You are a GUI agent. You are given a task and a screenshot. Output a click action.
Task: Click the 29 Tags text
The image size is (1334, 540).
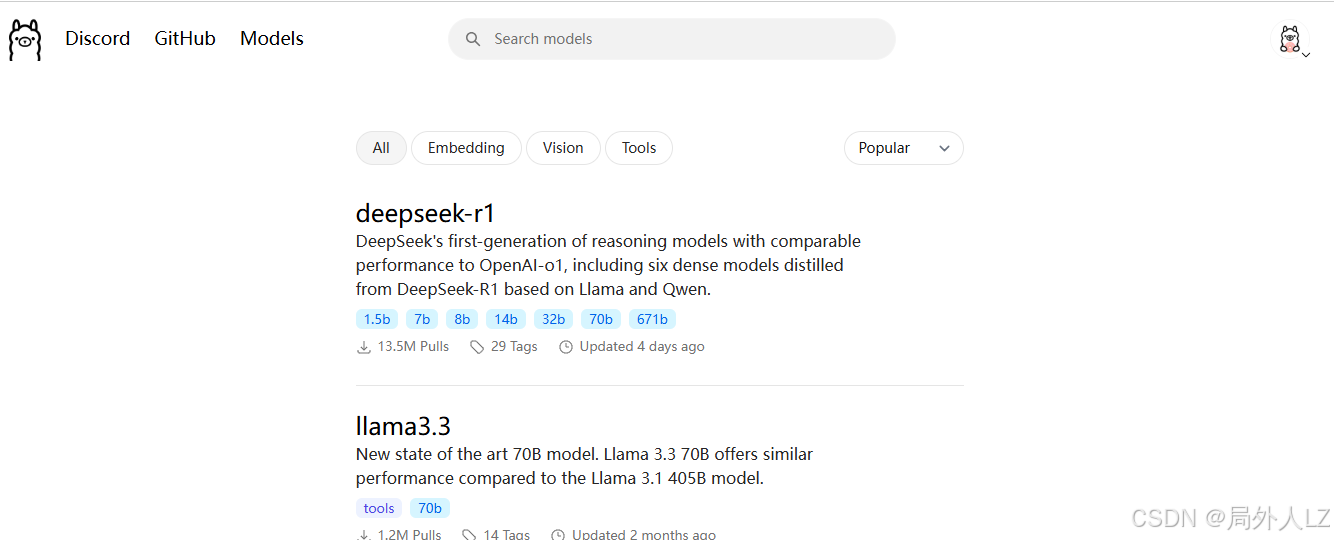[x=514, y=347]
